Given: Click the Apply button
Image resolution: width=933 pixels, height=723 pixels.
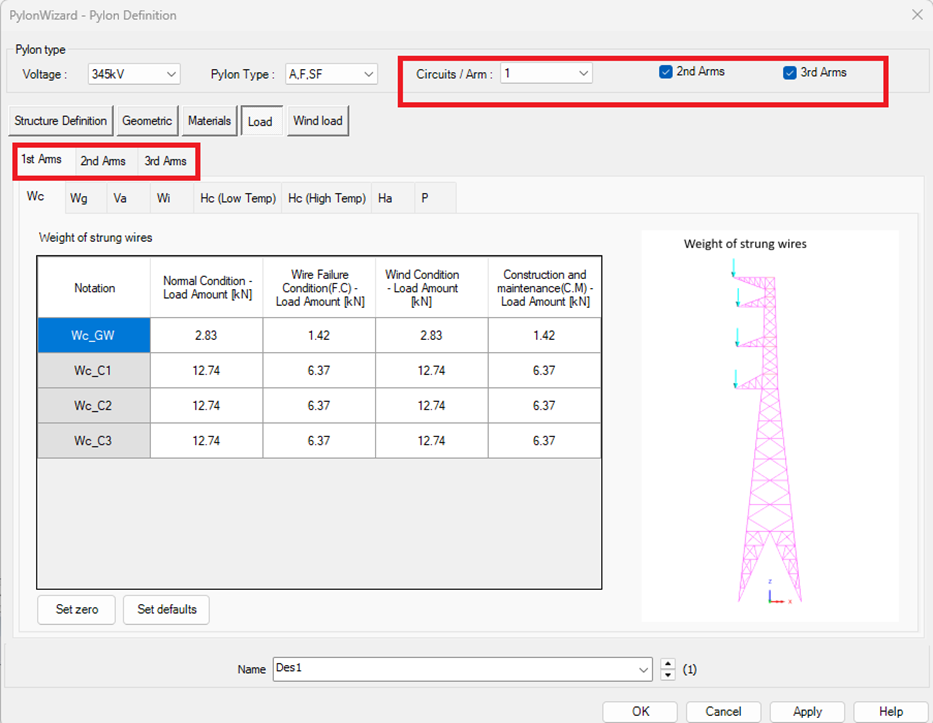Looking at the screenshot, I should click(x=807, y=711).
